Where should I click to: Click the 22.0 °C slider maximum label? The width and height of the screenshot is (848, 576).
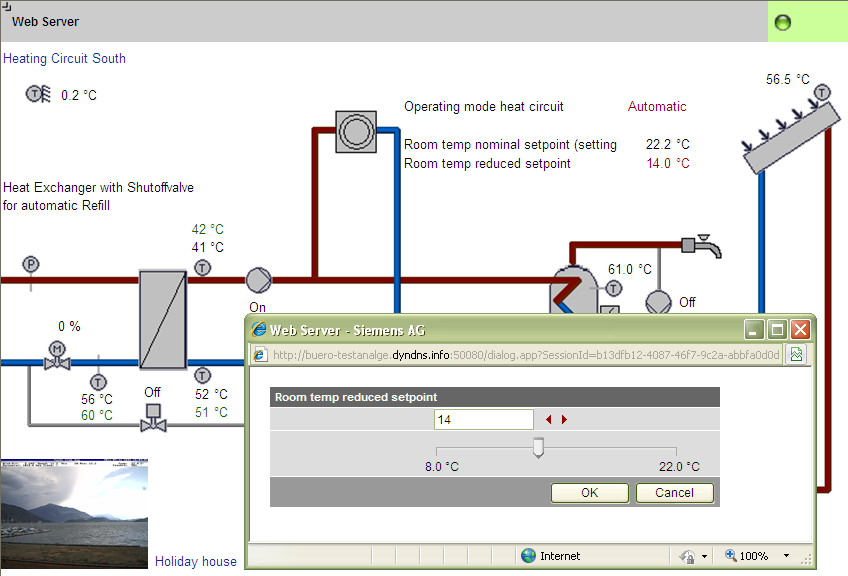click(x=679, y=467)
